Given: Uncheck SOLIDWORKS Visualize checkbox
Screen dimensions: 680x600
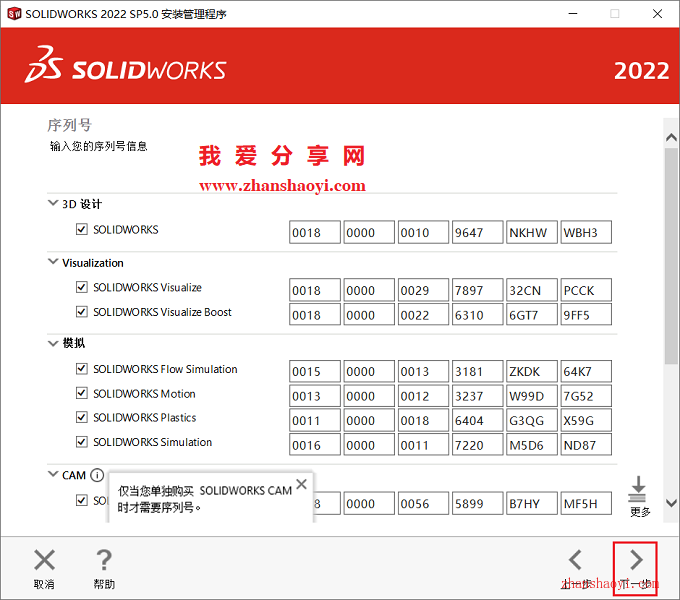Looking at the screenshot, I should click(x=82, y=287).
